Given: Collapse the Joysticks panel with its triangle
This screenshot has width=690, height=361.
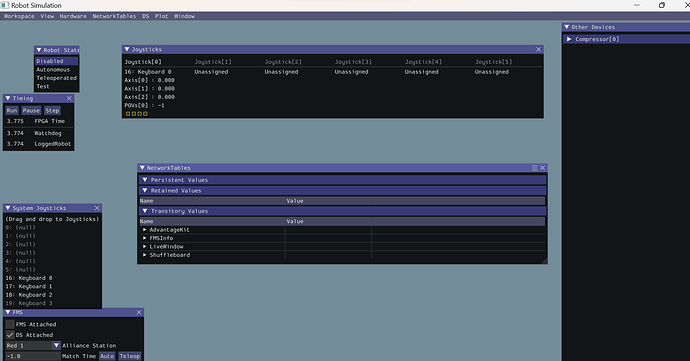Looking at the screenshot, I should click(127, 49).
